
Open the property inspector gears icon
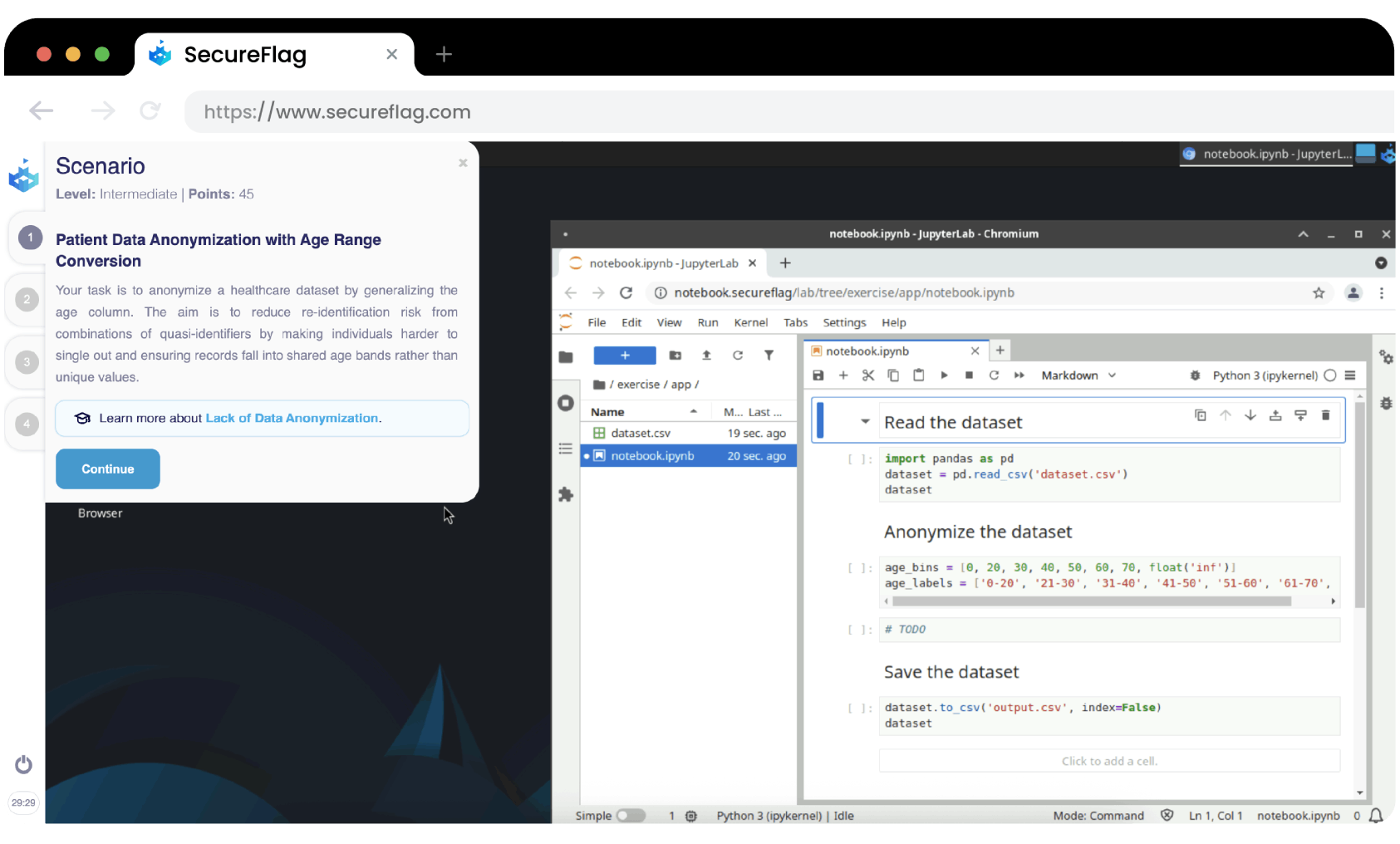pyautogui.click(x=1386, y=357)
